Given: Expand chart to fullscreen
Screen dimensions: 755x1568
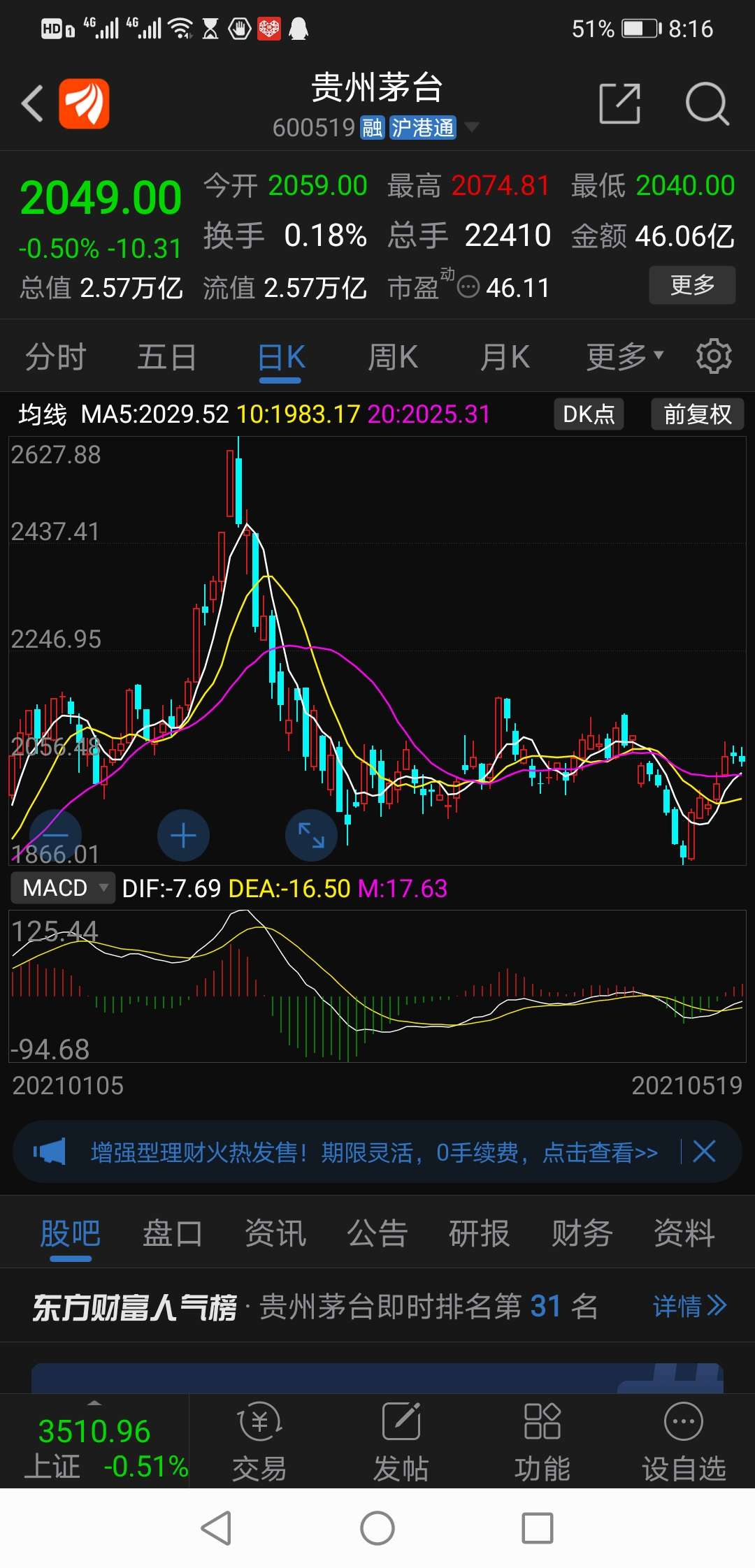Looking at the screenshot, I should point(311,835).
